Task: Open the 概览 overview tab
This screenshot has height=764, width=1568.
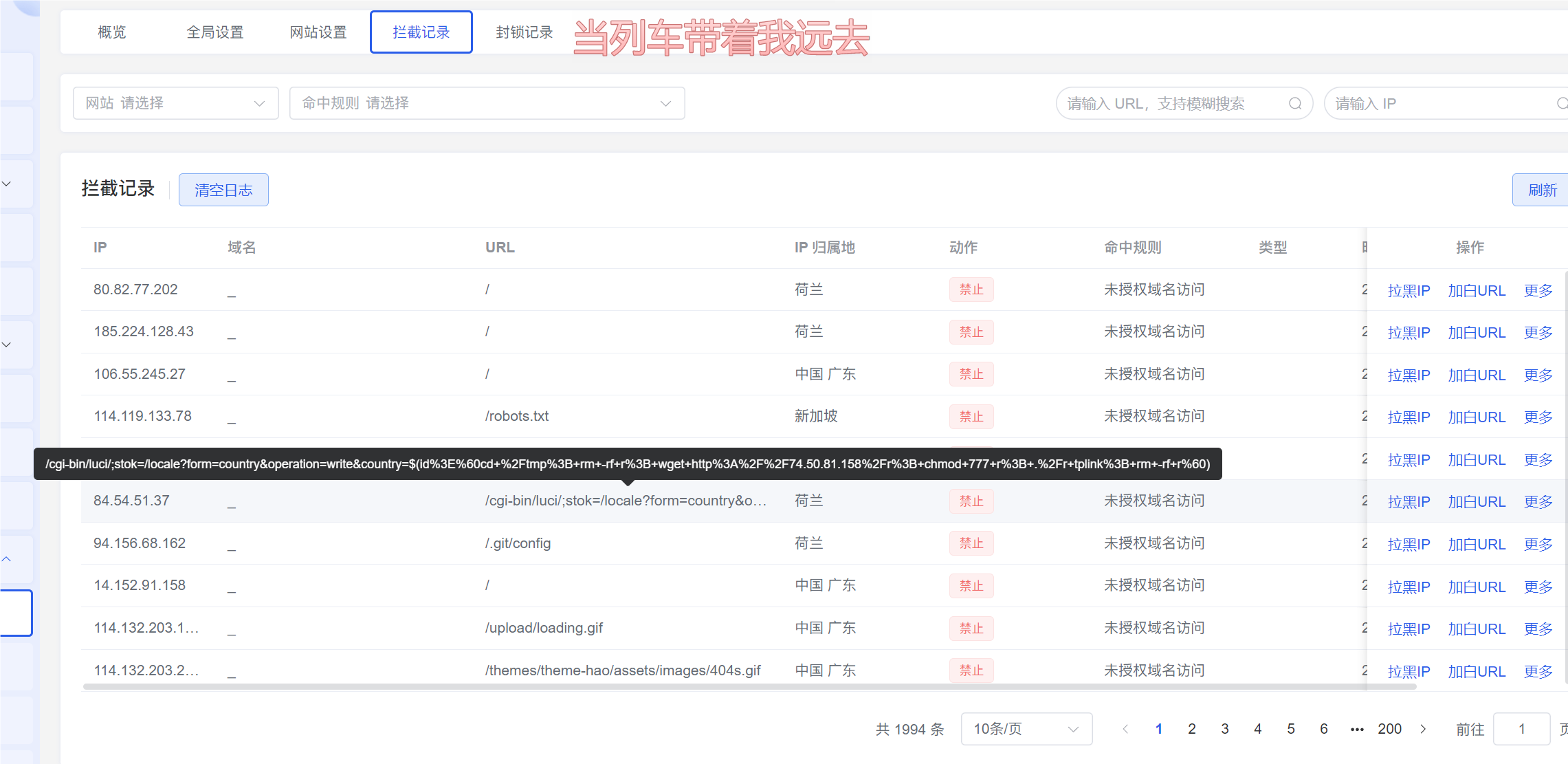Action: click(112, 32)
